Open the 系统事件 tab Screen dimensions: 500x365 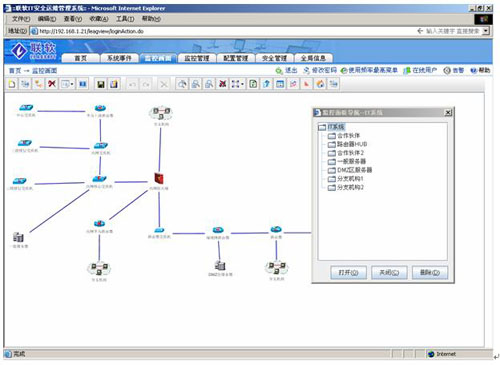coord(119,58)
